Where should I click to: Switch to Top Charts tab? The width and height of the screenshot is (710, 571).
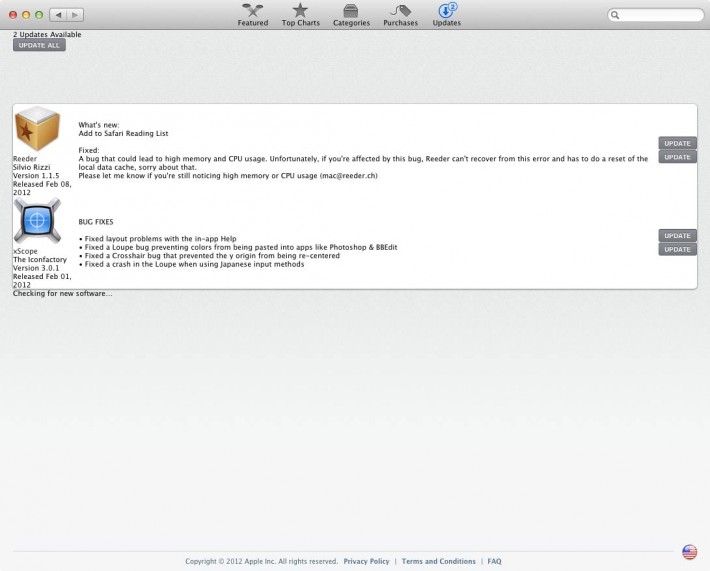point(300,15)
